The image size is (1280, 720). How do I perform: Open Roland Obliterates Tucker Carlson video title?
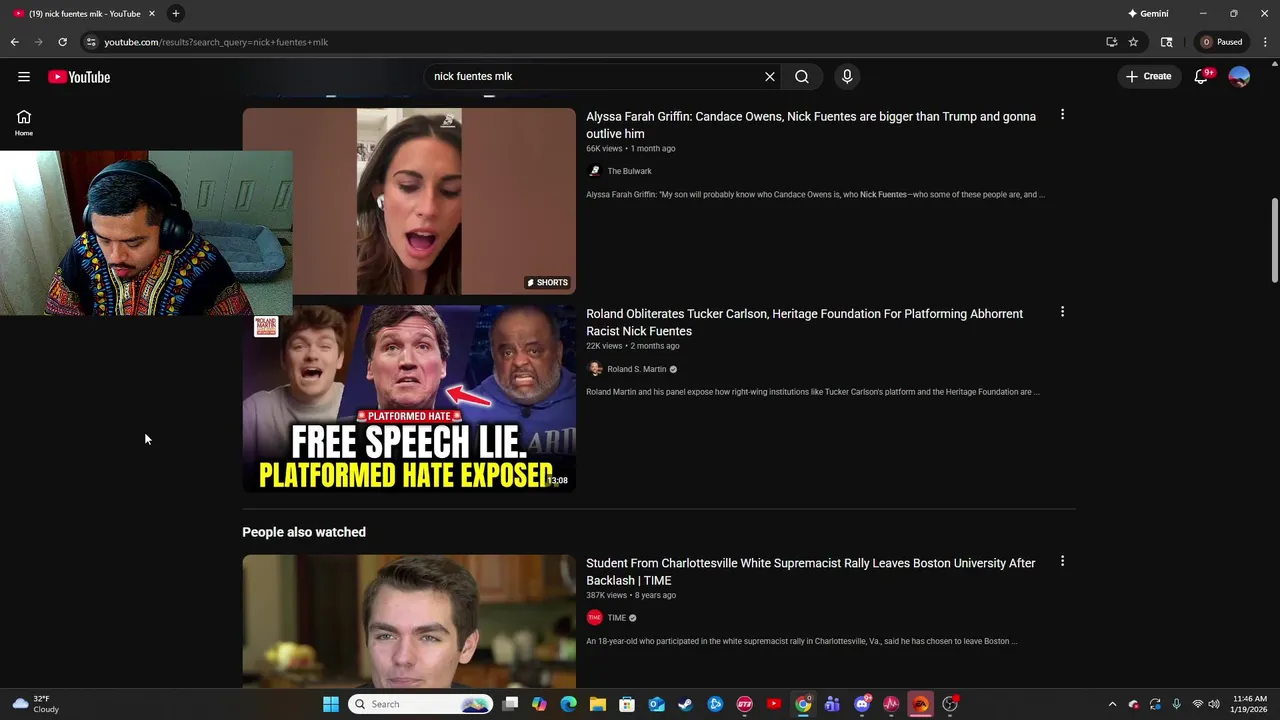804,322
